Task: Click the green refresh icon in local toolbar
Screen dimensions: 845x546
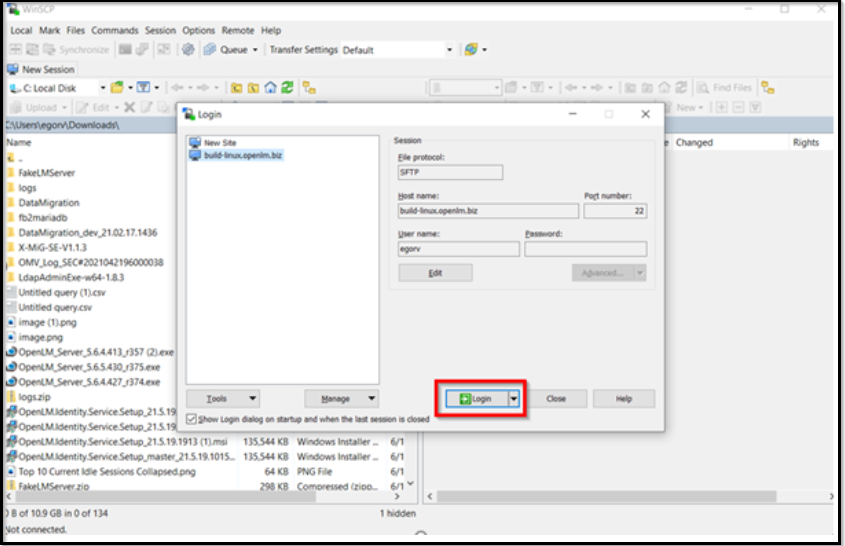Action: pos(287,88)
